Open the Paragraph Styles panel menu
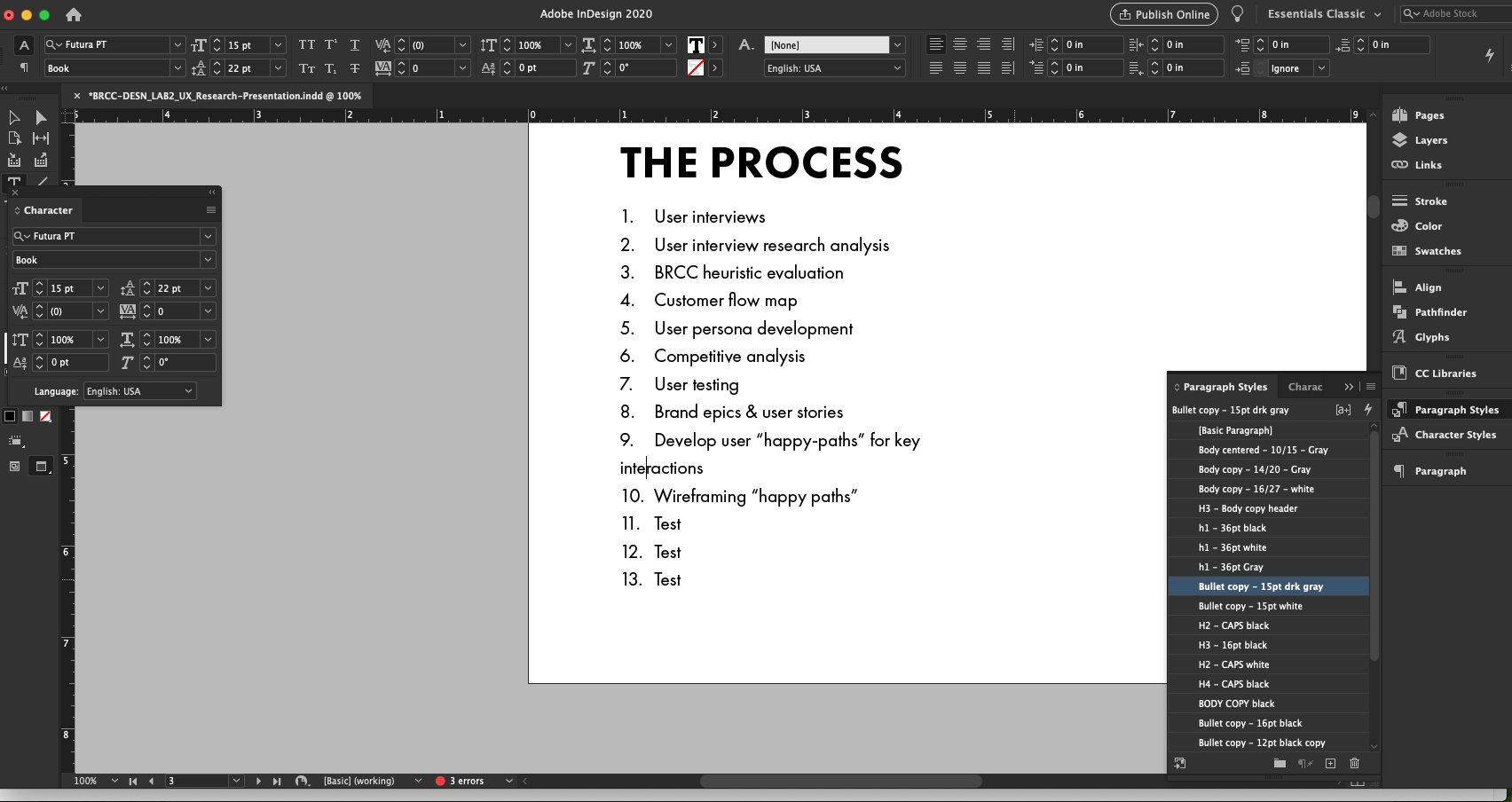The height and width of the screenshot is (802, 1512). (1370, 386)
